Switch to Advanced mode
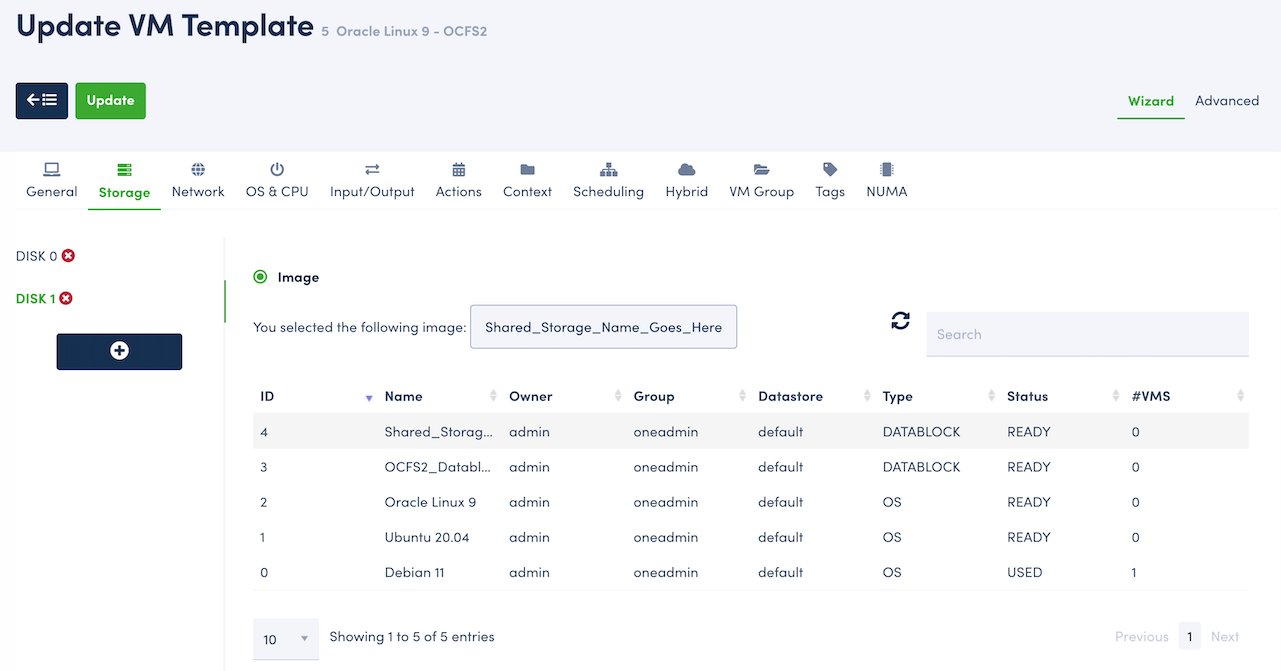This screenshot has width=1281, height=671. pyautogui.click(x=1226, y=101)
